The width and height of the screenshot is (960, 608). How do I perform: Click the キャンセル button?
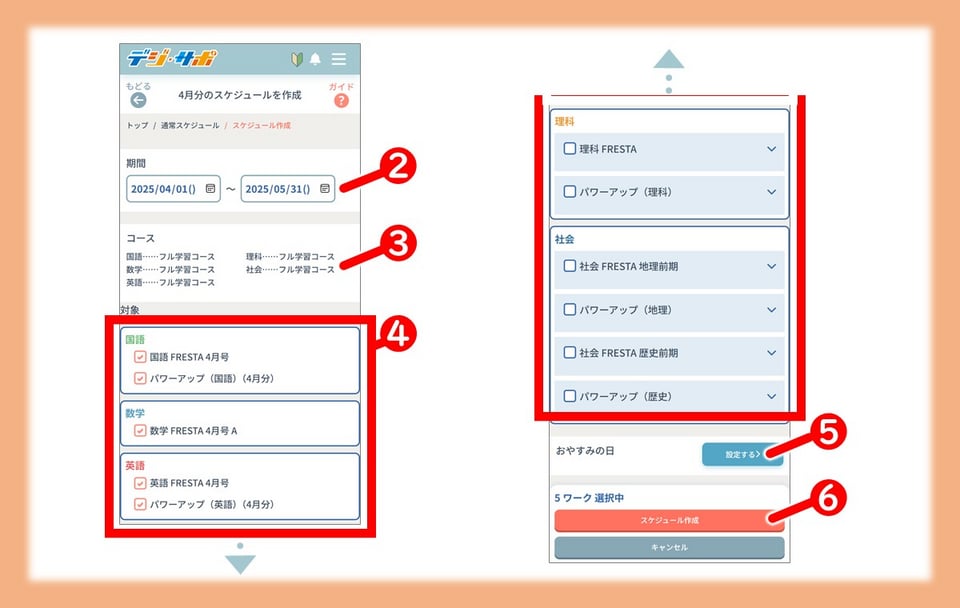(x=669, y=547)
